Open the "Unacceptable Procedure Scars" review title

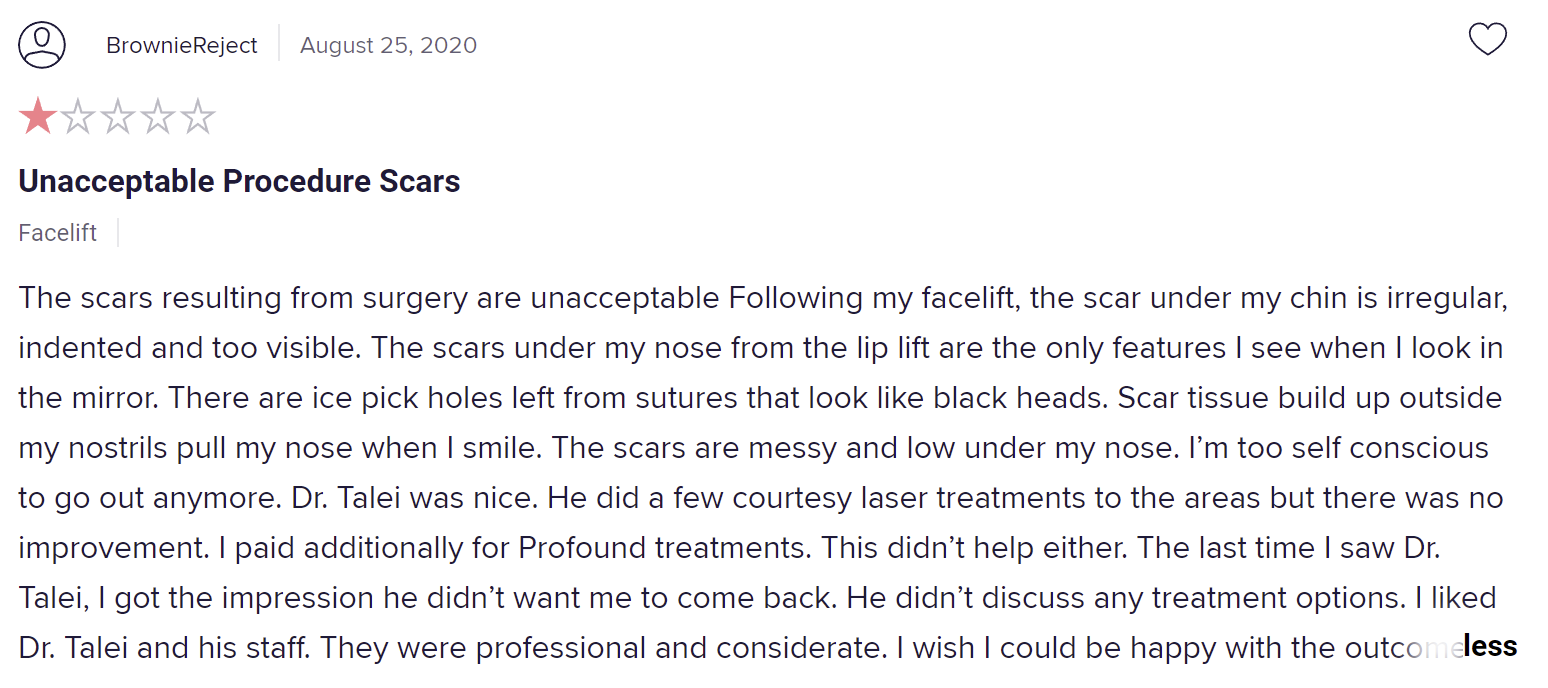click(239, 182)
